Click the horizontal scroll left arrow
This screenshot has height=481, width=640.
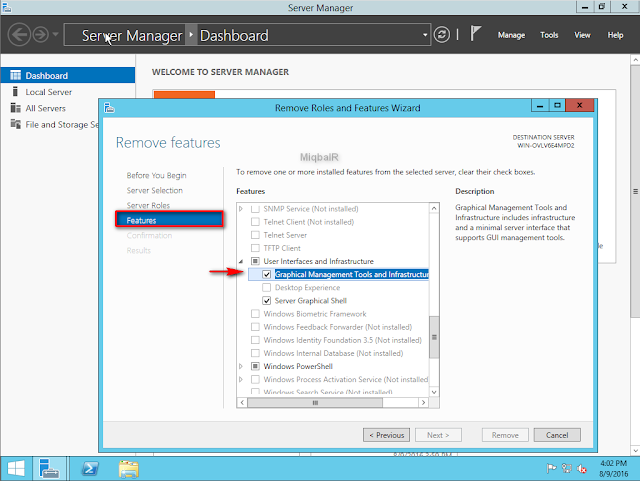pos(242,403)
